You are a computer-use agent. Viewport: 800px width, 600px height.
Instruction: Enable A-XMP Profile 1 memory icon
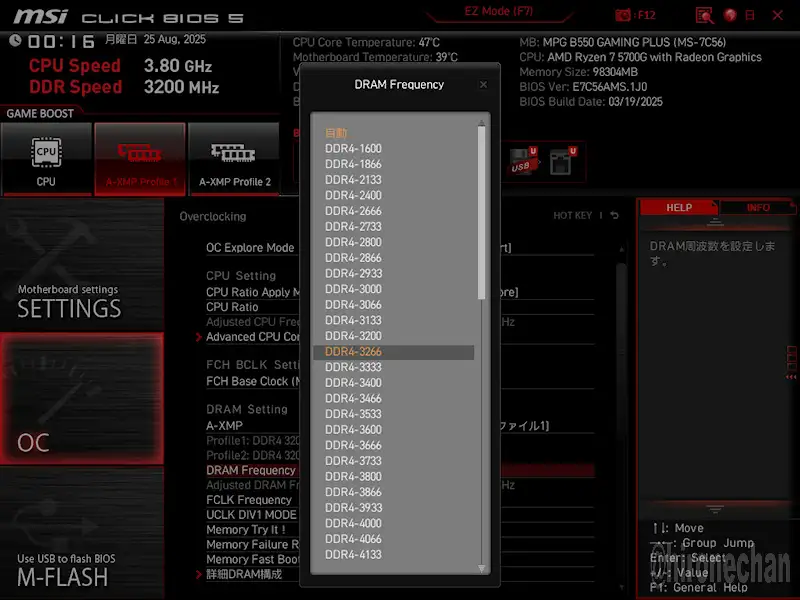point(140,159)
